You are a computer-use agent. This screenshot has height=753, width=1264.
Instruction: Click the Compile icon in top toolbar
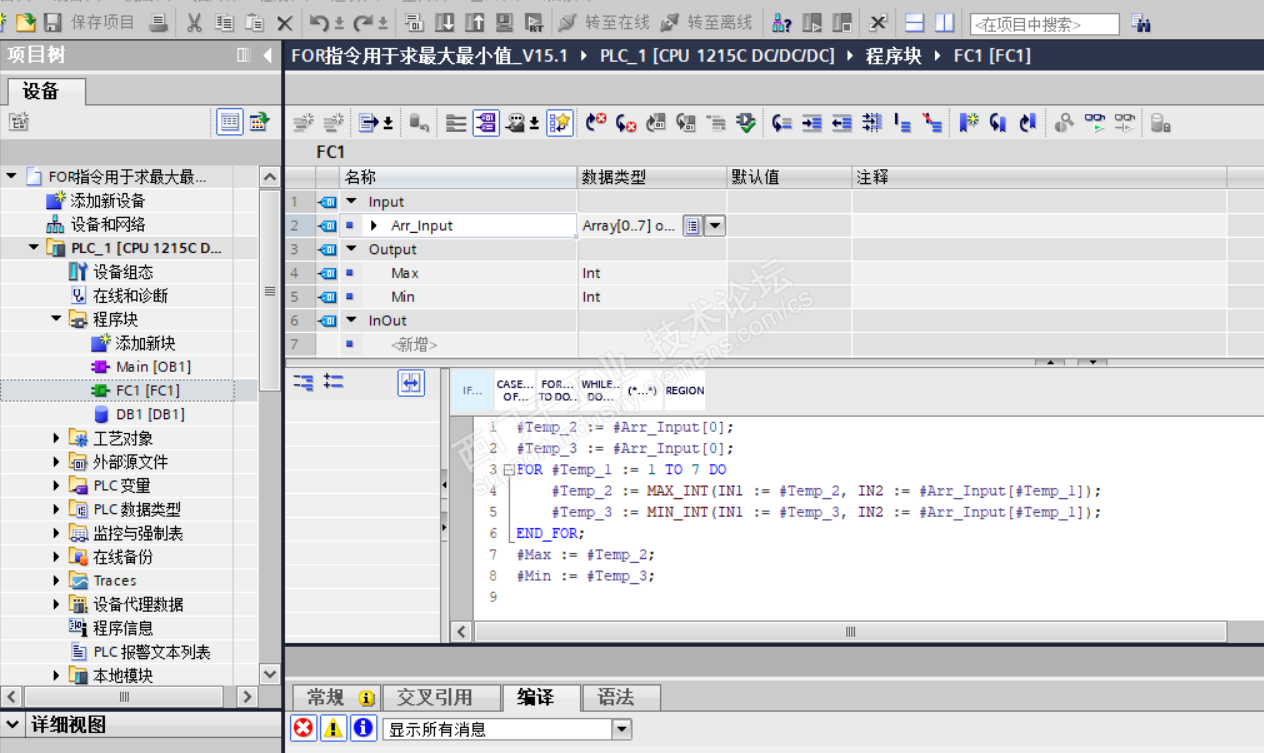tap(414, 22)
